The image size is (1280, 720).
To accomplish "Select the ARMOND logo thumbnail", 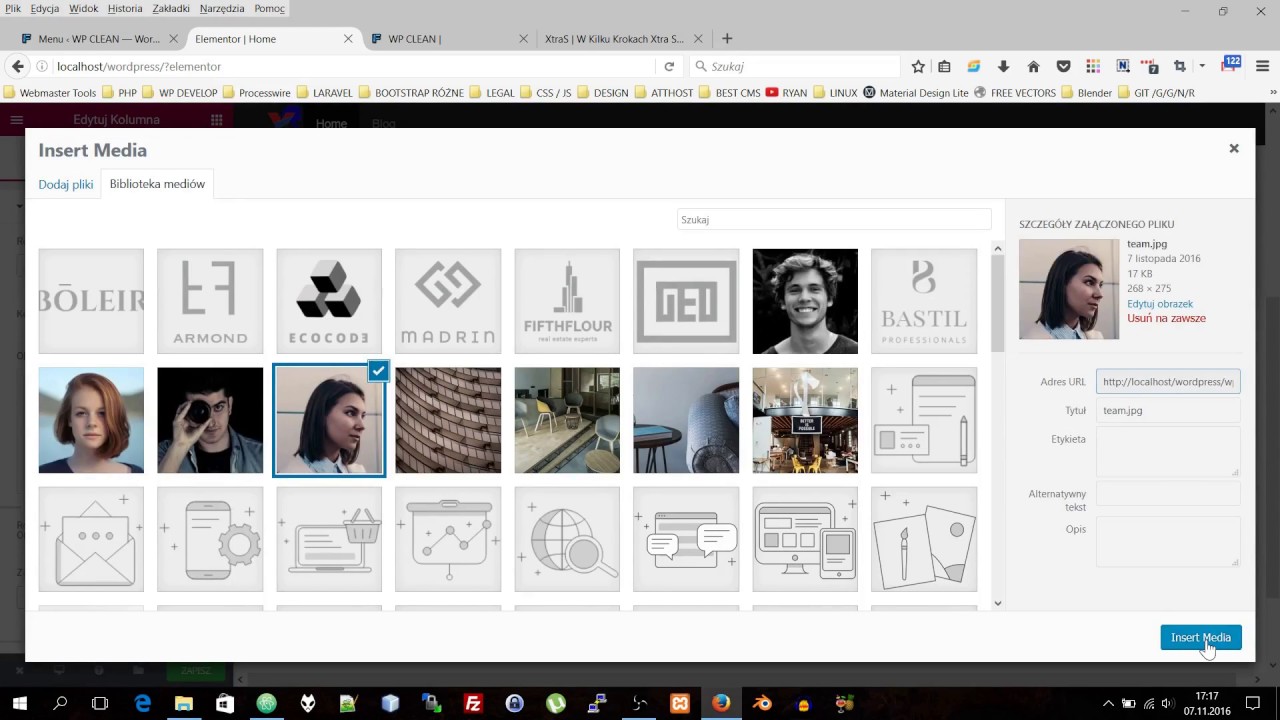I will click(210, 301).
